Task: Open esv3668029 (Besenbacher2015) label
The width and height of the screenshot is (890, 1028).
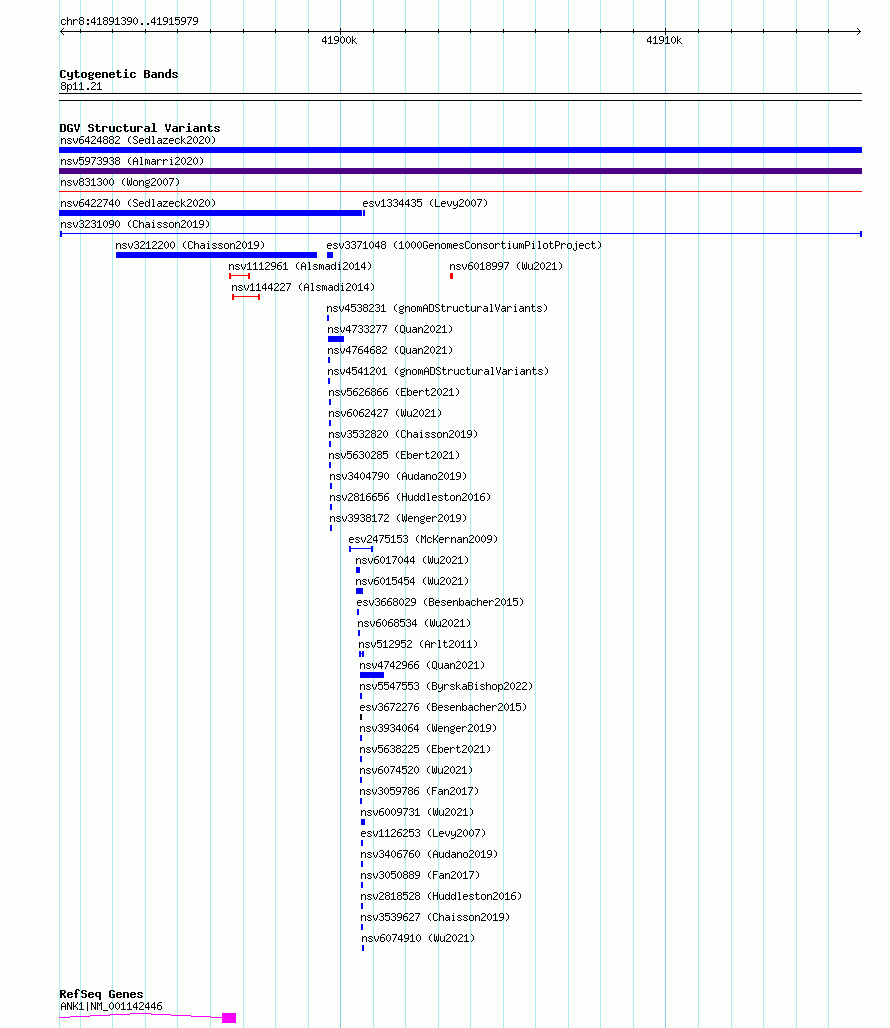Action: [440, 602]
